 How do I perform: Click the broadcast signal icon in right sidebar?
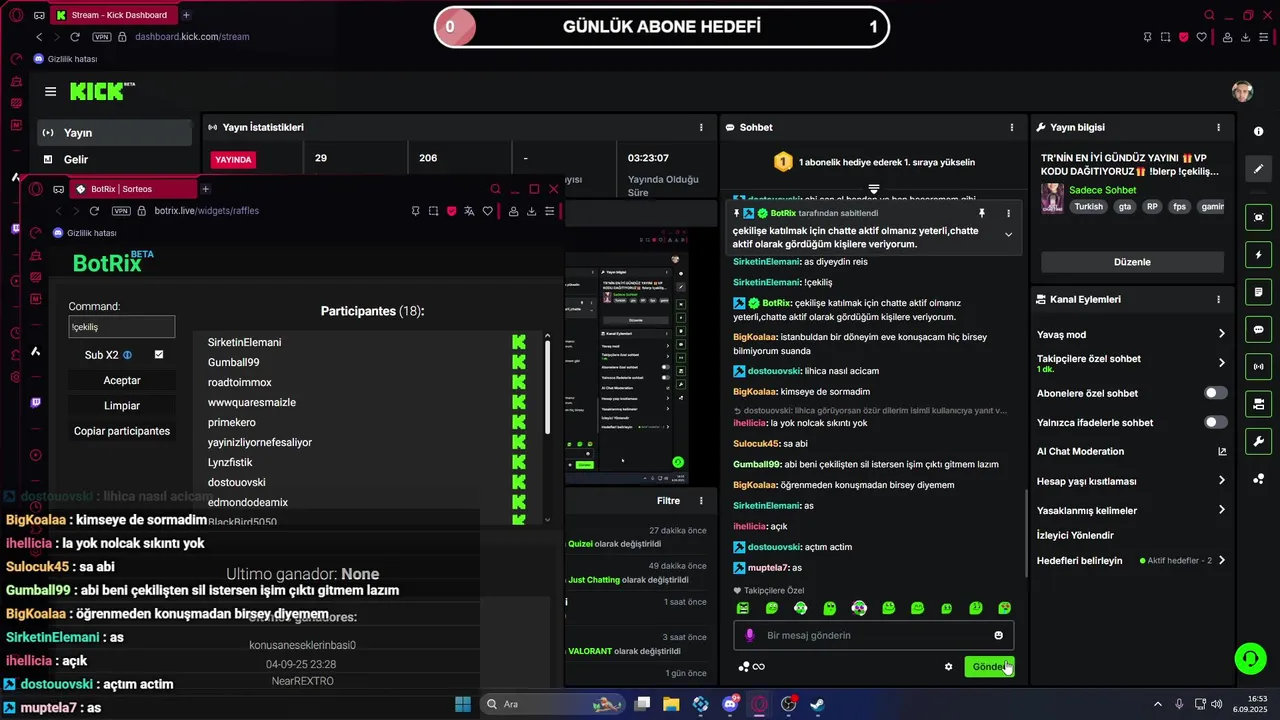(x=1258, y=367)
